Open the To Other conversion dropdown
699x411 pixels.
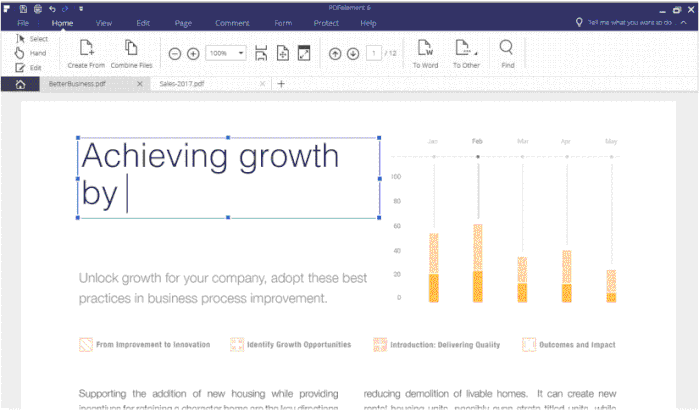(464, 47)
